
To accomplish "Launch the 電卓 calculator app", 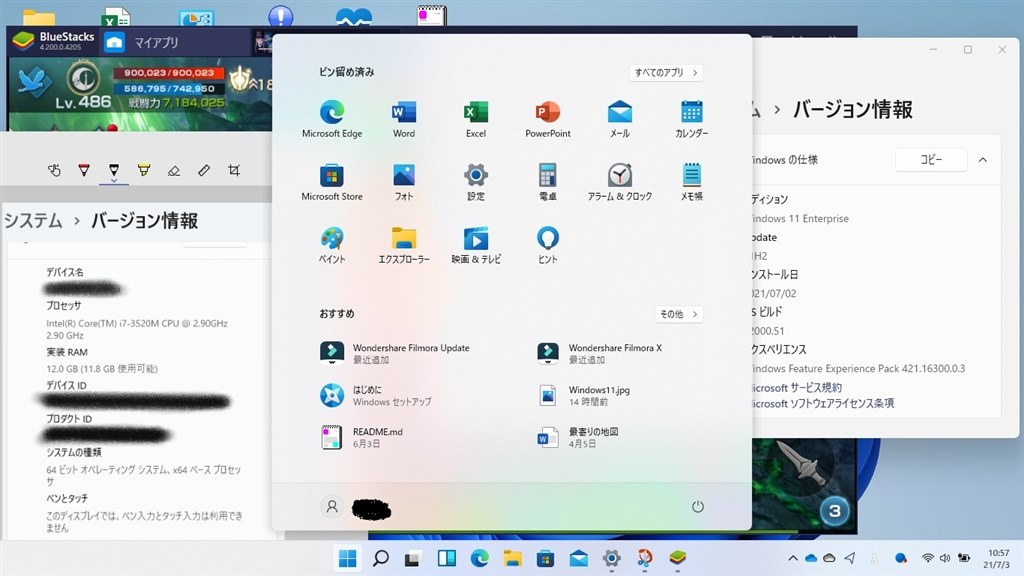I will pyautogui.click(x=547, y=182).
